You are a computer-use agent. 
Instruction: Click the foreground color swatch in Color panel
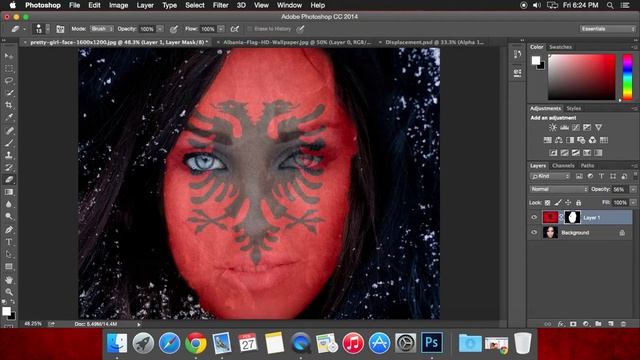[x=536, y=60]
